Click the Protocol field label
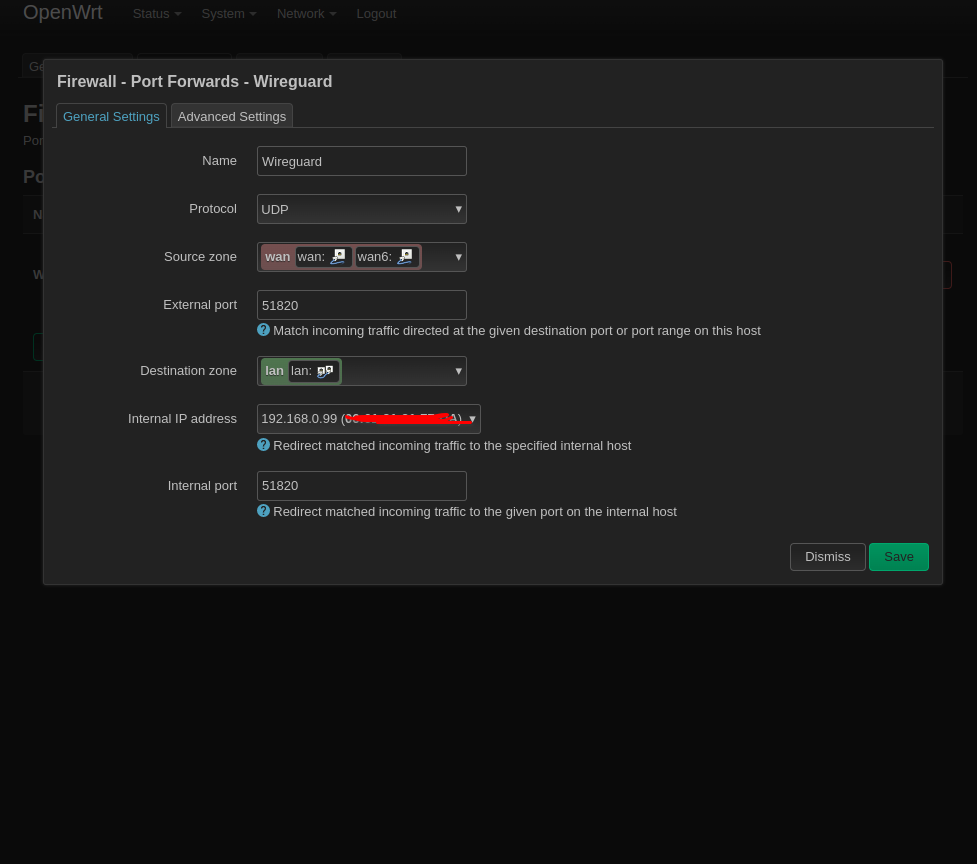 (x=212, y=209)
